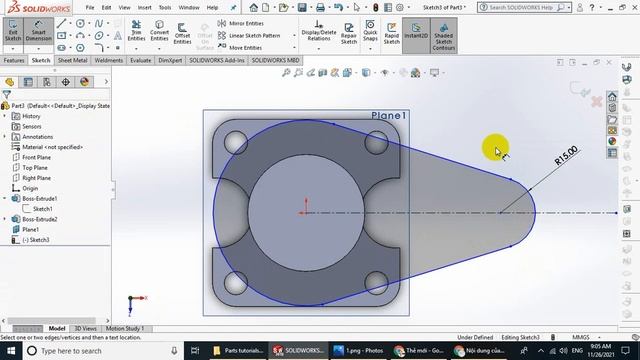Switch to the Sheet Metal ribbon tab
The height and width of the screenshot is (360, 640).
pos(72,60)
